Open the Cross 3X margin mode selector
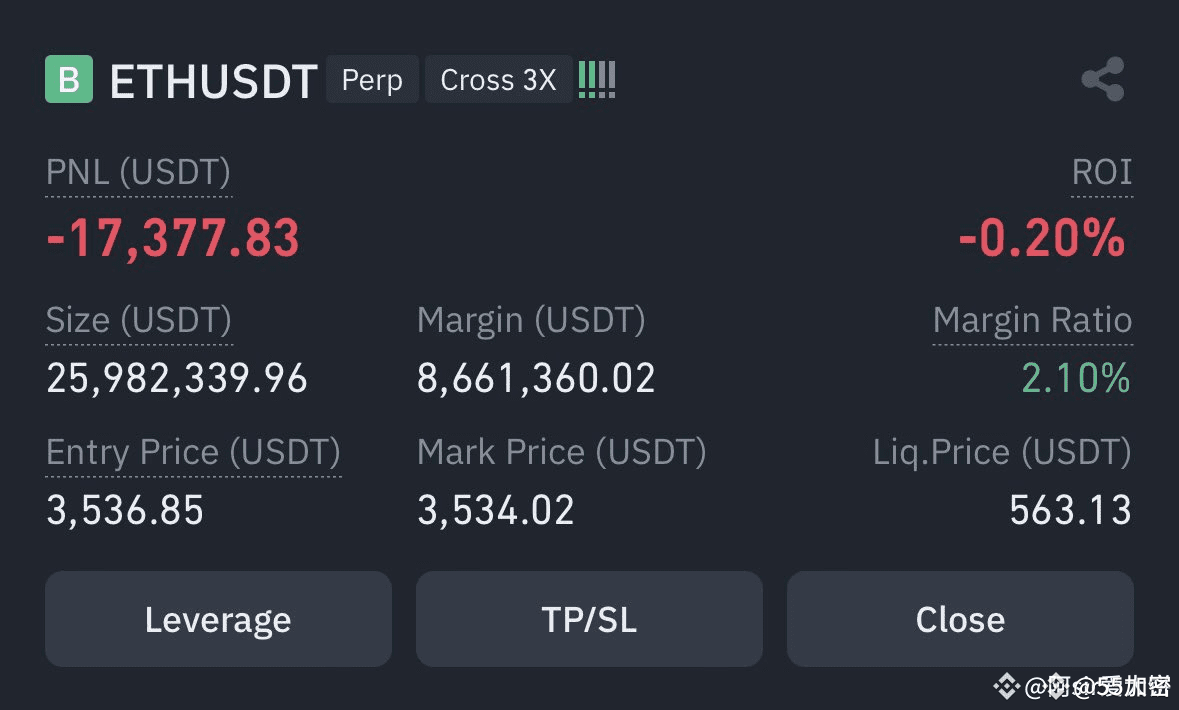 pos(498,79)
